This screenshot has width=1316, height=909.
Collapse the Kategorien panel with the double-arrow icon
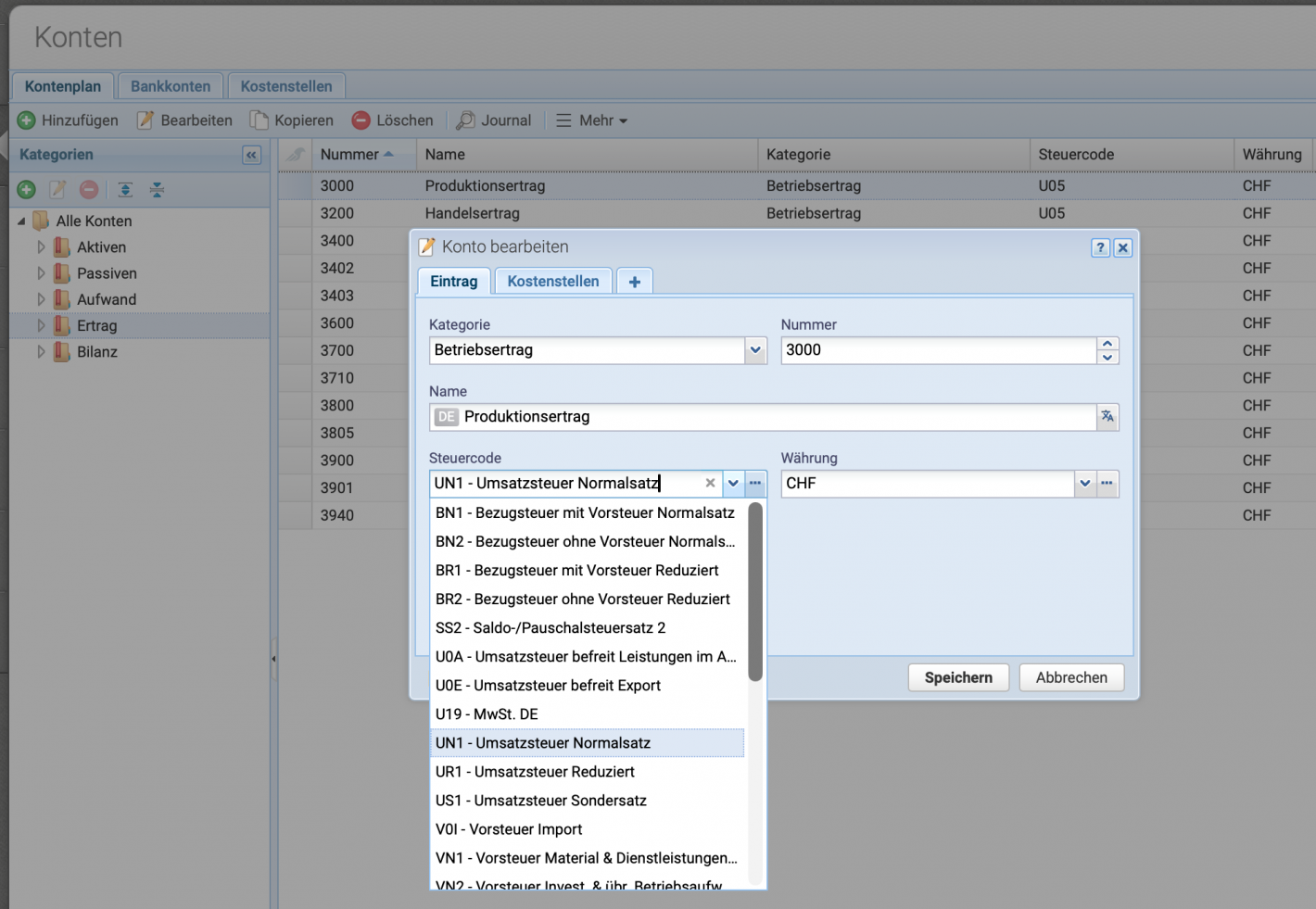point(251,155)
